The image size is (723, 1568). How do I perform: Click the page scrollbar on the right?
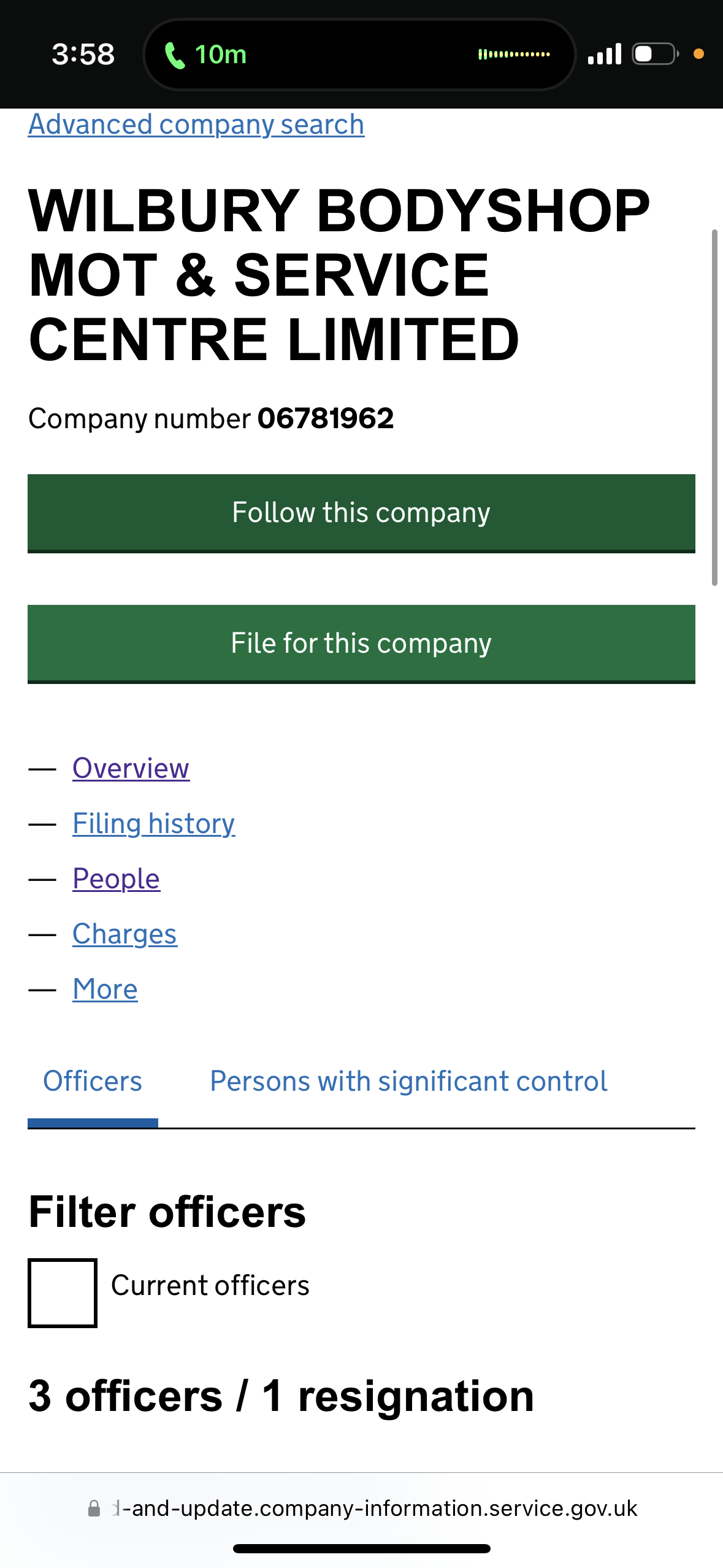tap(714, 407)
